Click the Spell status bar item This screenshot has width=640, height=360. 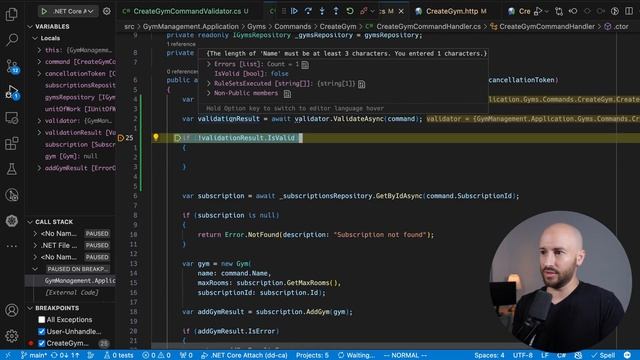pyautogui.click(x=603, y=355)
